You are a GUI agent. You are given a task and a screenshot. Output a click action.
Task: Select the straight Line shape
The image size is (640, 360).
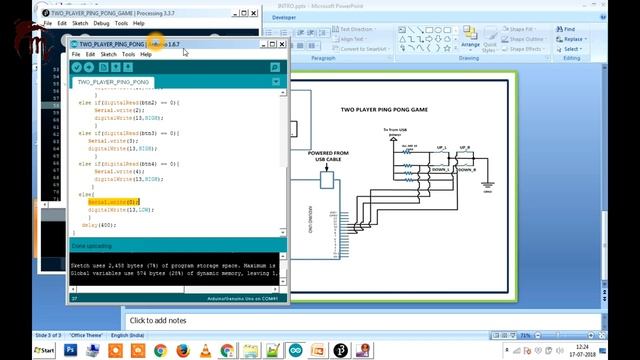pyautogui.click(x=411, y=30)
